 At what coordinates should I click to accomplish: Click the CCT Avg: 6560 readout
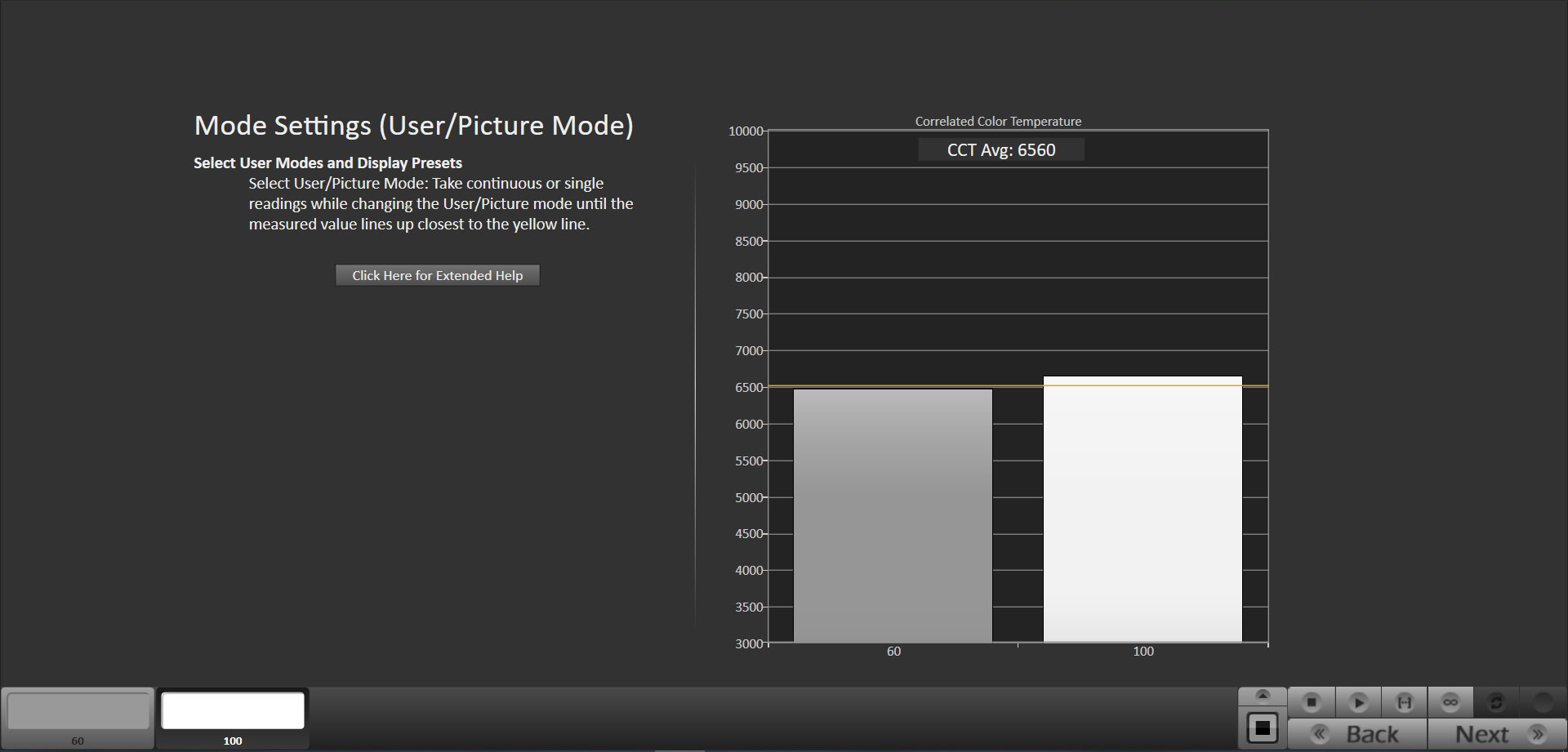(1001, 150)
